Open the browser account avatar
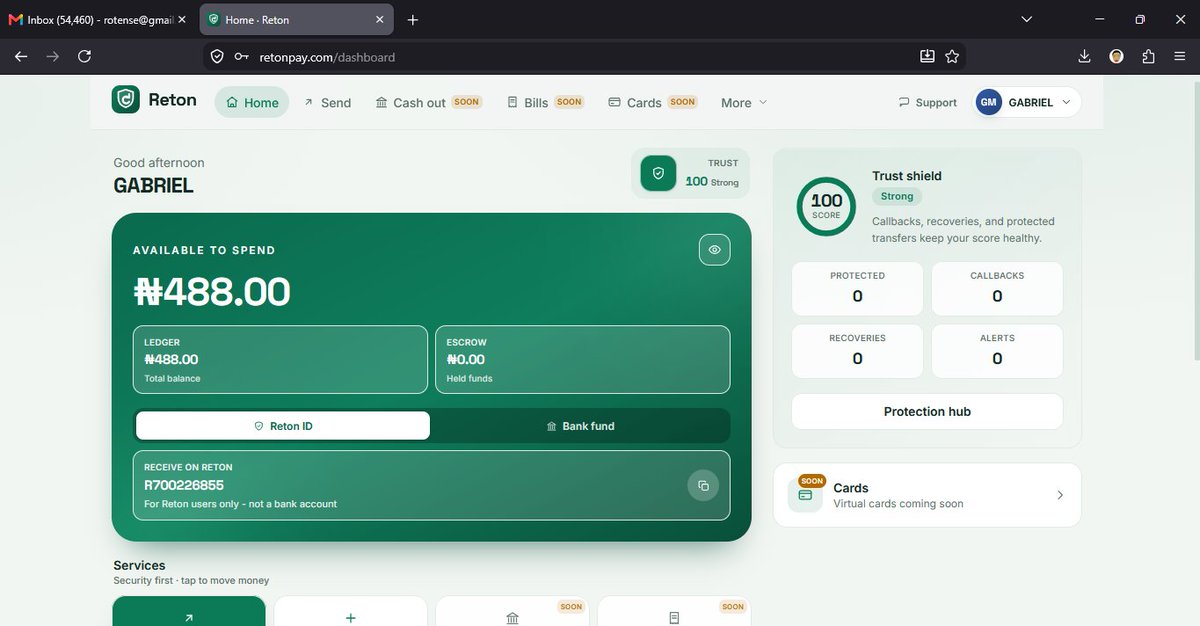Viewport: 1200px width, 626px height. coord(1117,57)
